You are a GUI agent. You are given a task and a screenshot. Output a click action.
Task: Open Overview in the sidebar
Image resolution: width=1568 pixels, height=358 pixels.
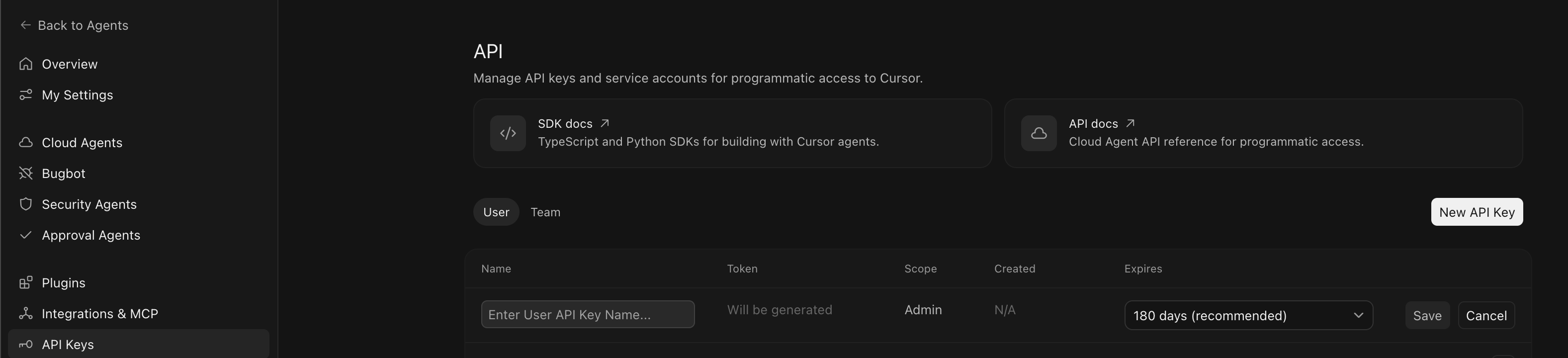(x=139, y=64)
